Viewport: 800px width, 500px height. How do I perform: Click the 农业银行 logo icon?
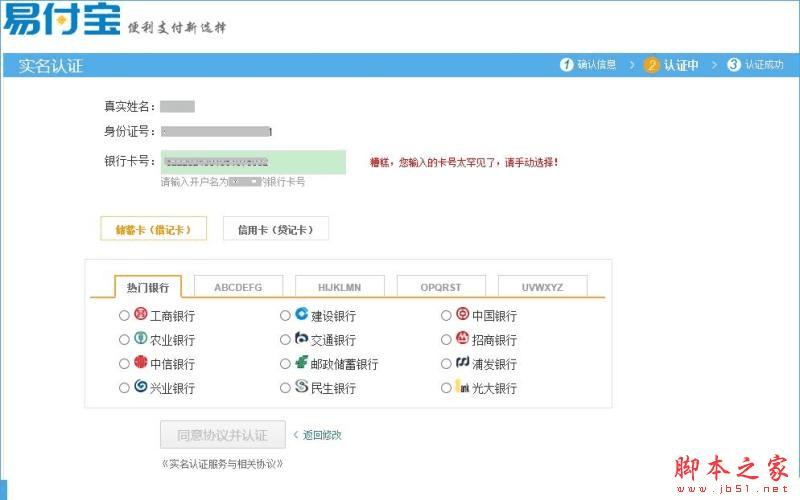pos(141,339)
